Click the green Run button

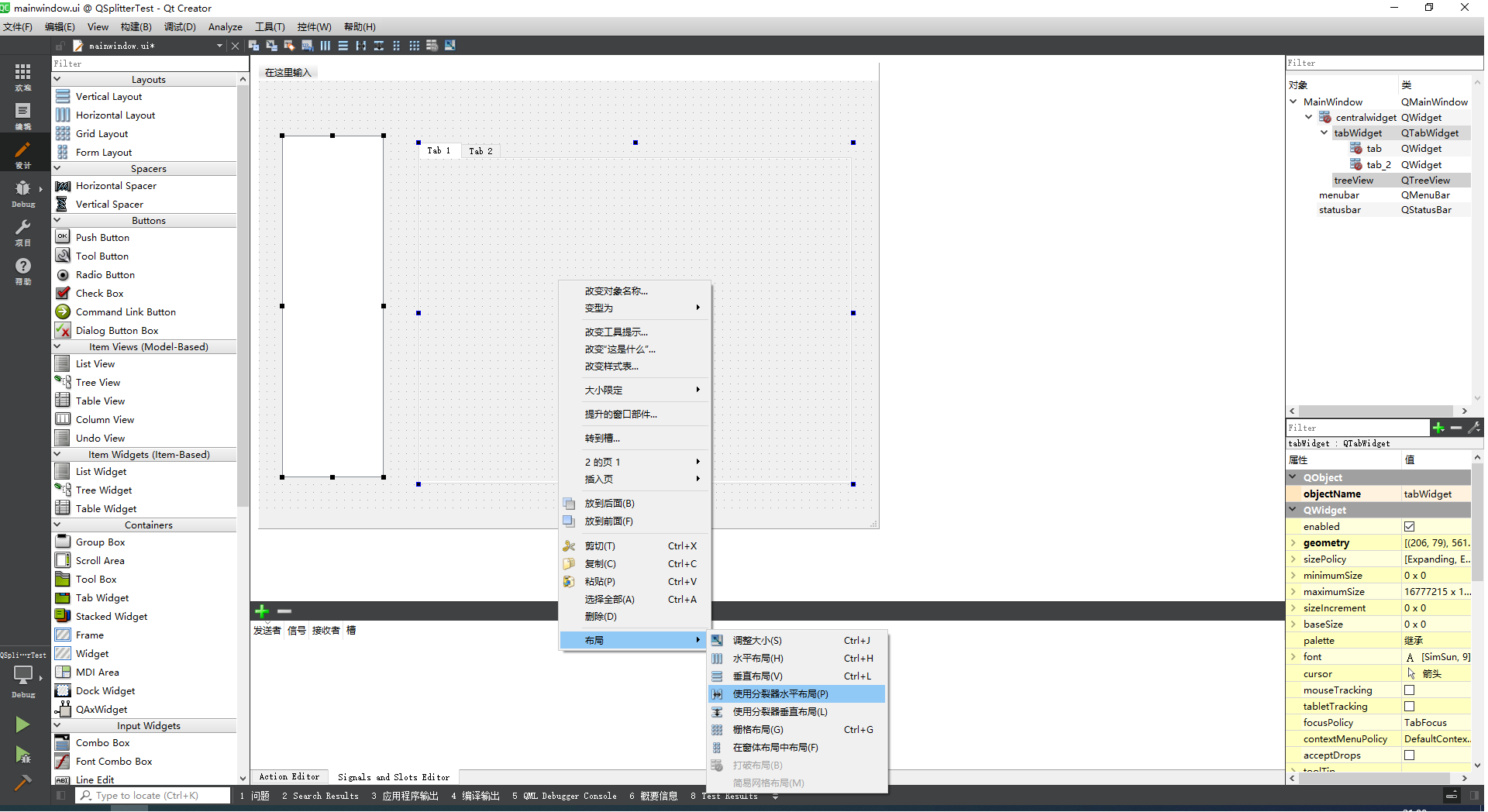pyautogui.click(x=22, y=724)
